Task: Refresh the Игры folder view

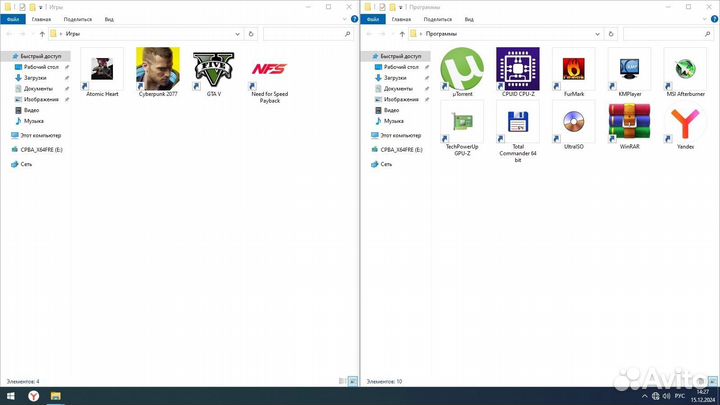Action: [251, 34]
